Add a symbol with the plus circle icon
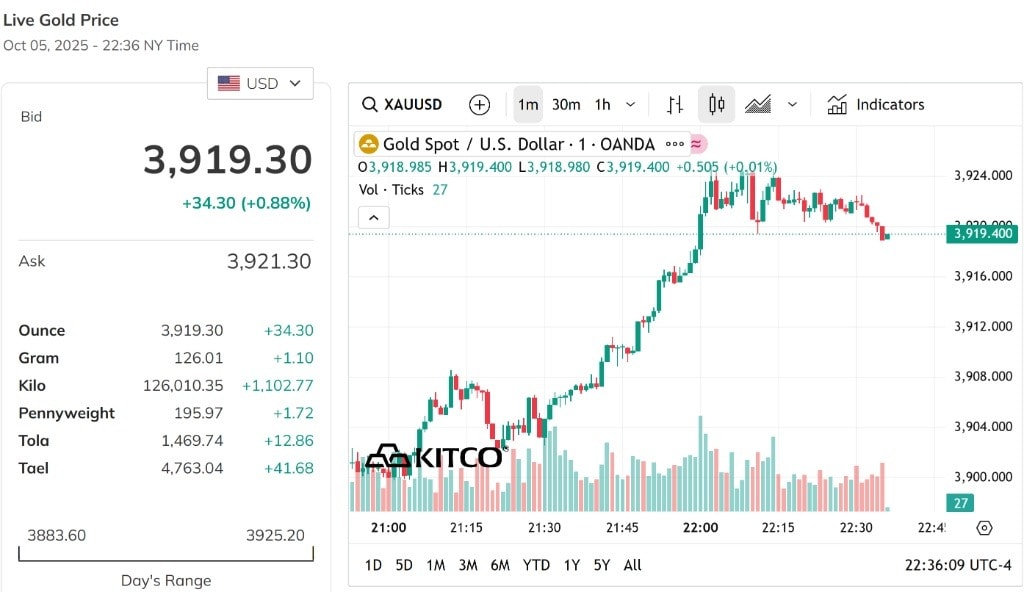The image size is (1024, 592). (479, 105)
